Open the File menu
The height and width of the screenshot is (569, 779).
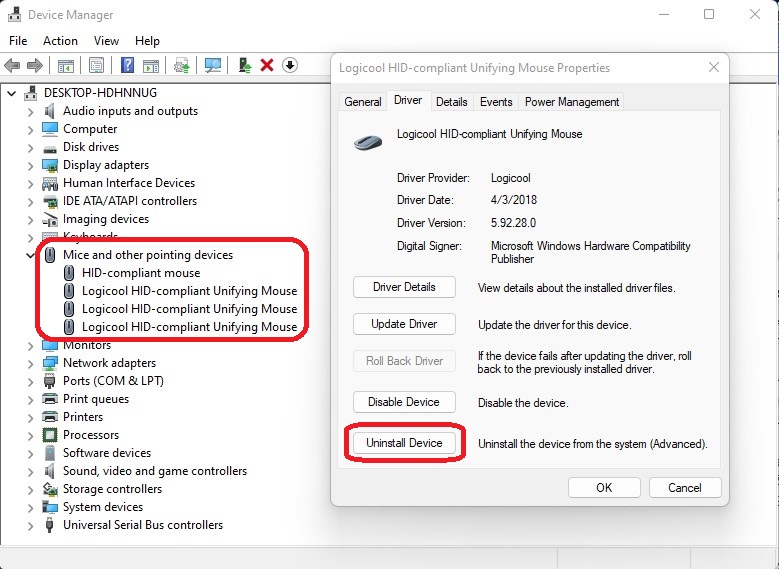tap(18, 41)
